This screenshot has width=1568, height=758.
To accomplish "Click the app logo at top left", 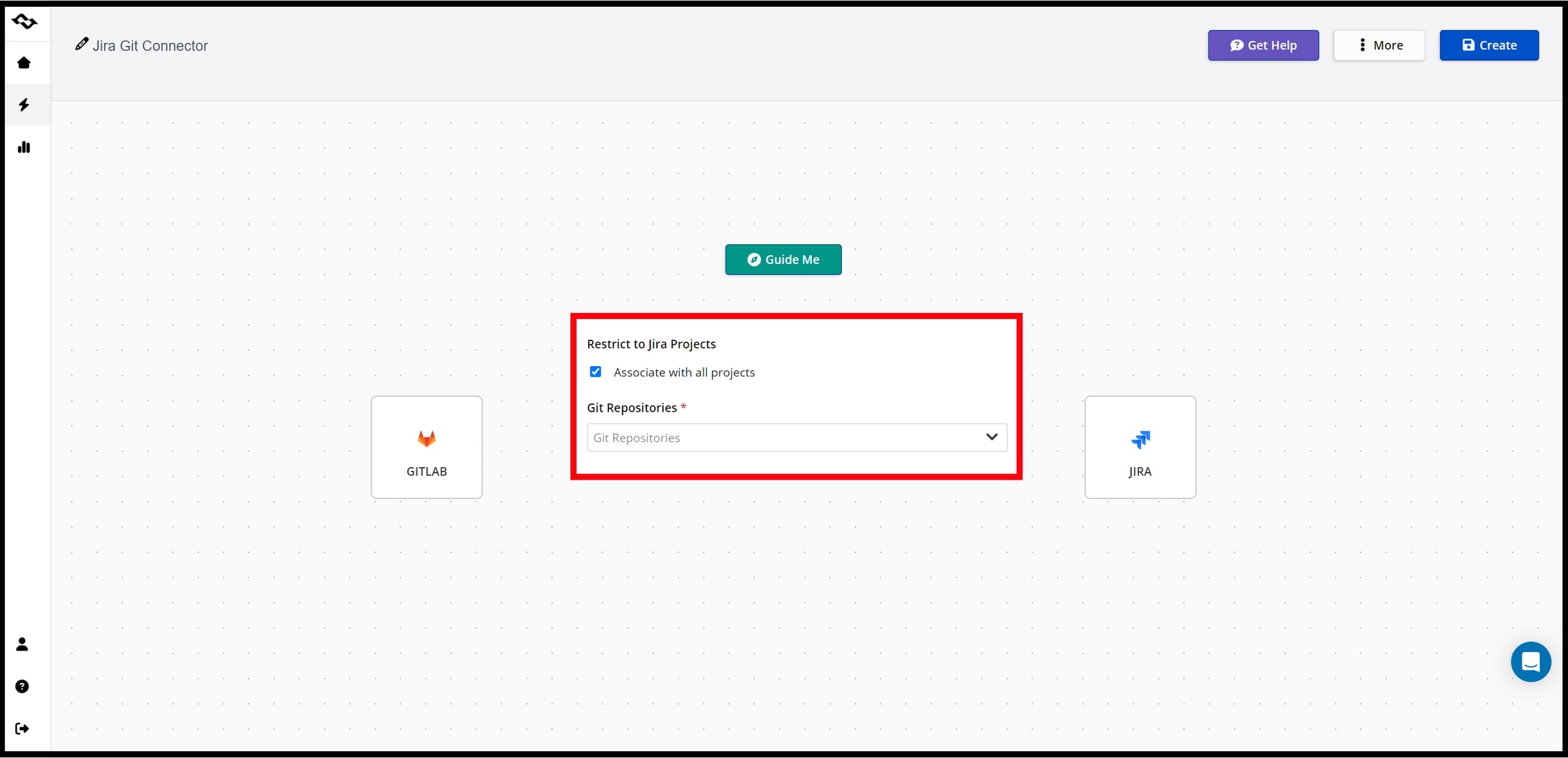I will pos(24,22).
